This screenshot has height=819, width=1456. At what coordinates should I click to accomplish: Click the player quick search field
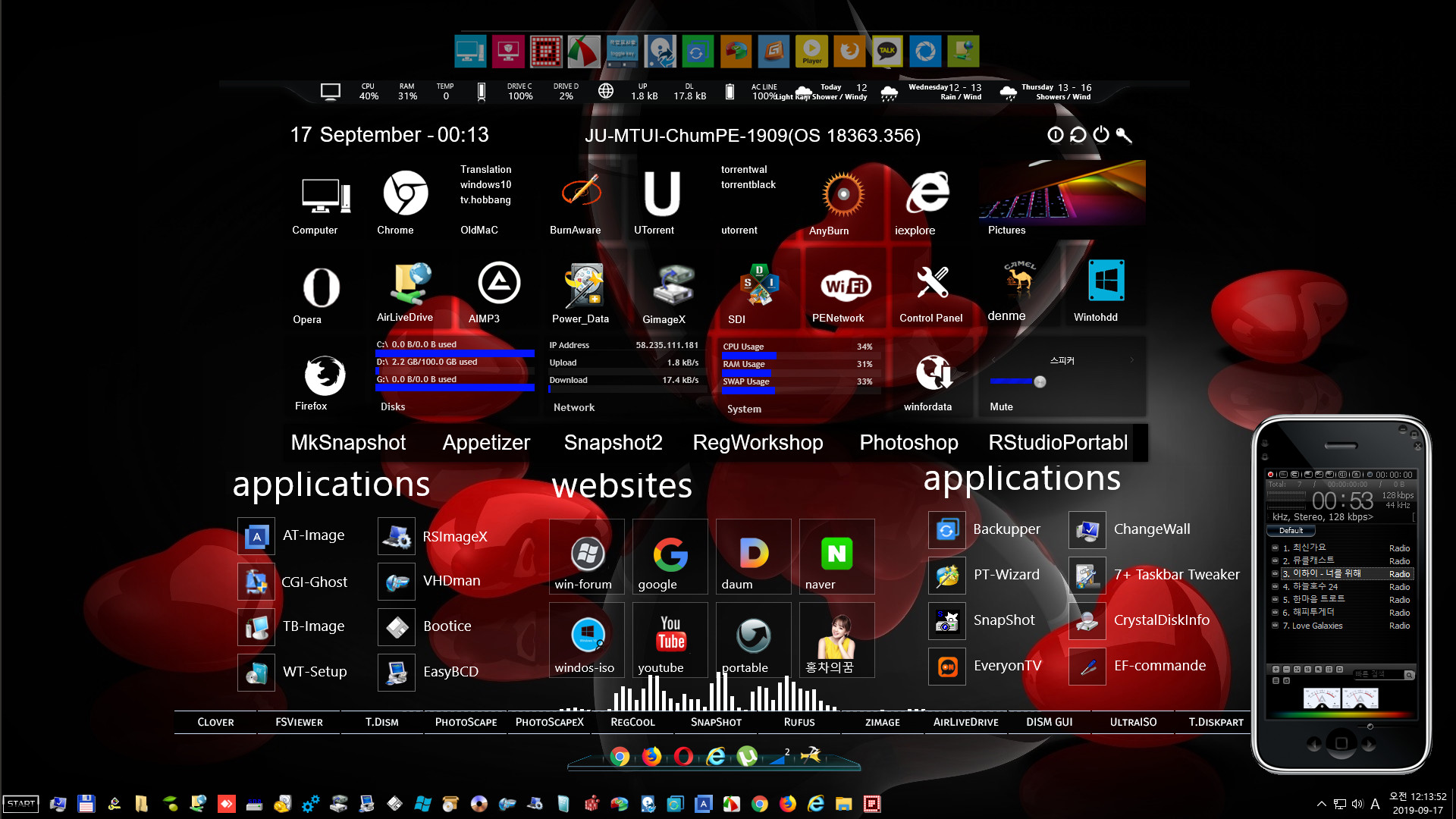tap(1379, 674)
